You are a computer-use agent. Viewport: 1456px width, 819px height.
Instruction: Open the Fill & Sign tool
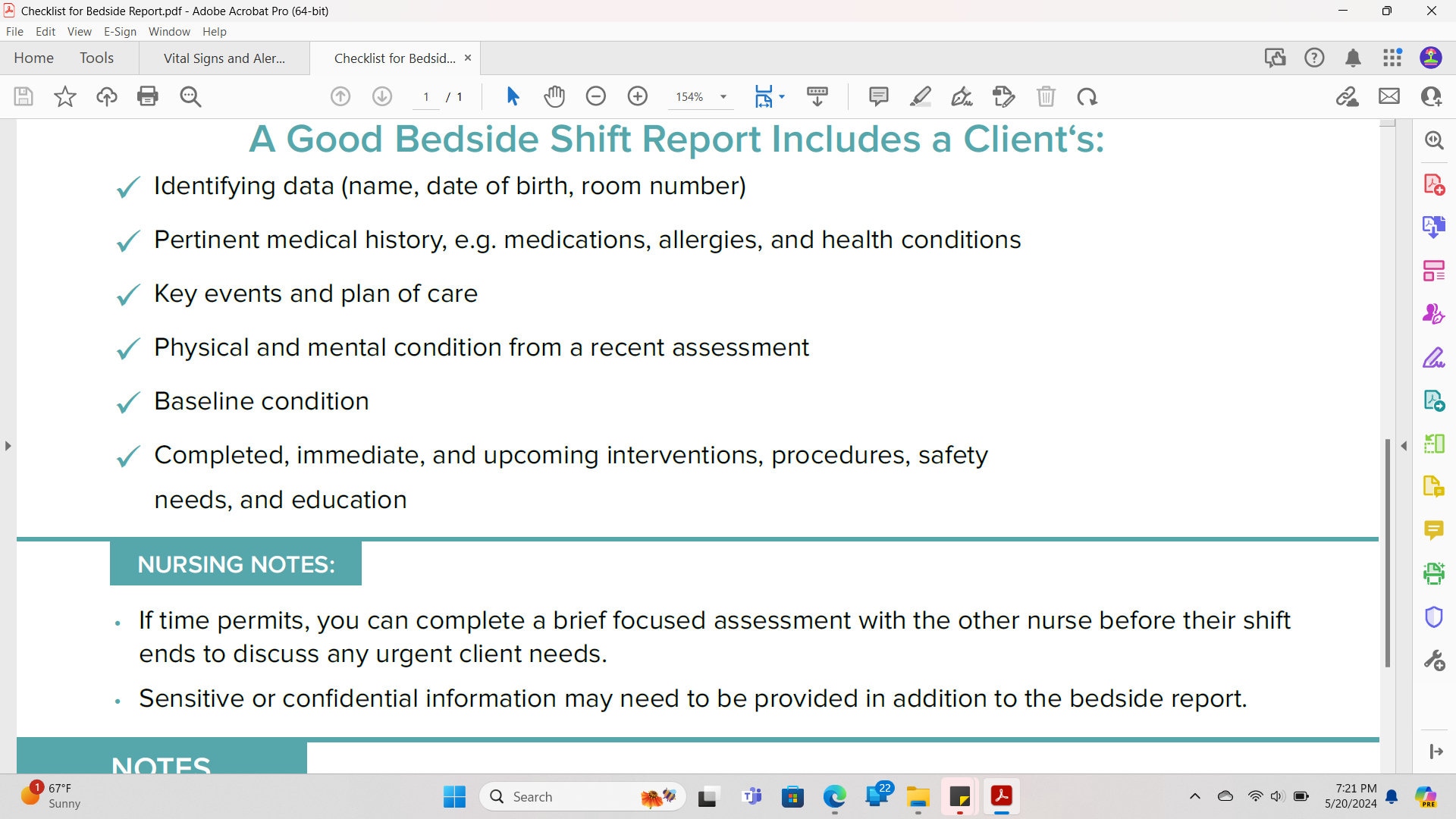962,96
